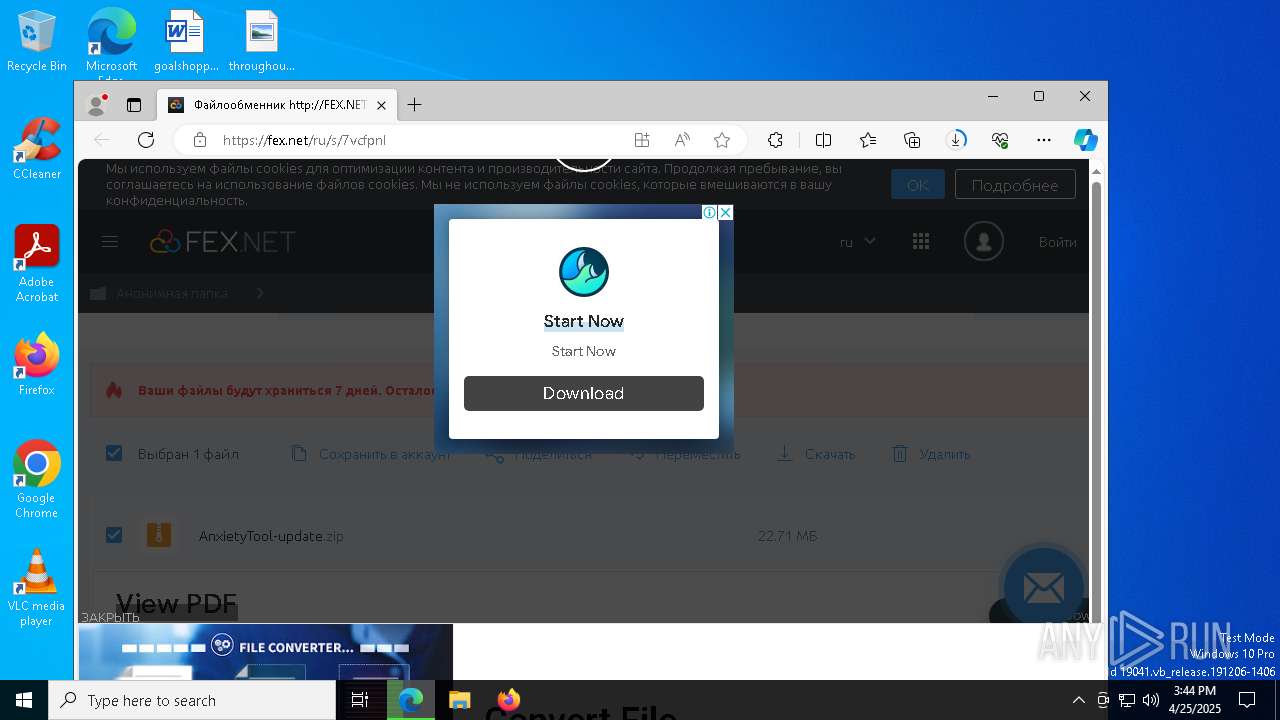
Task: Open app available icon in address bar
Action: click(642, 140)
